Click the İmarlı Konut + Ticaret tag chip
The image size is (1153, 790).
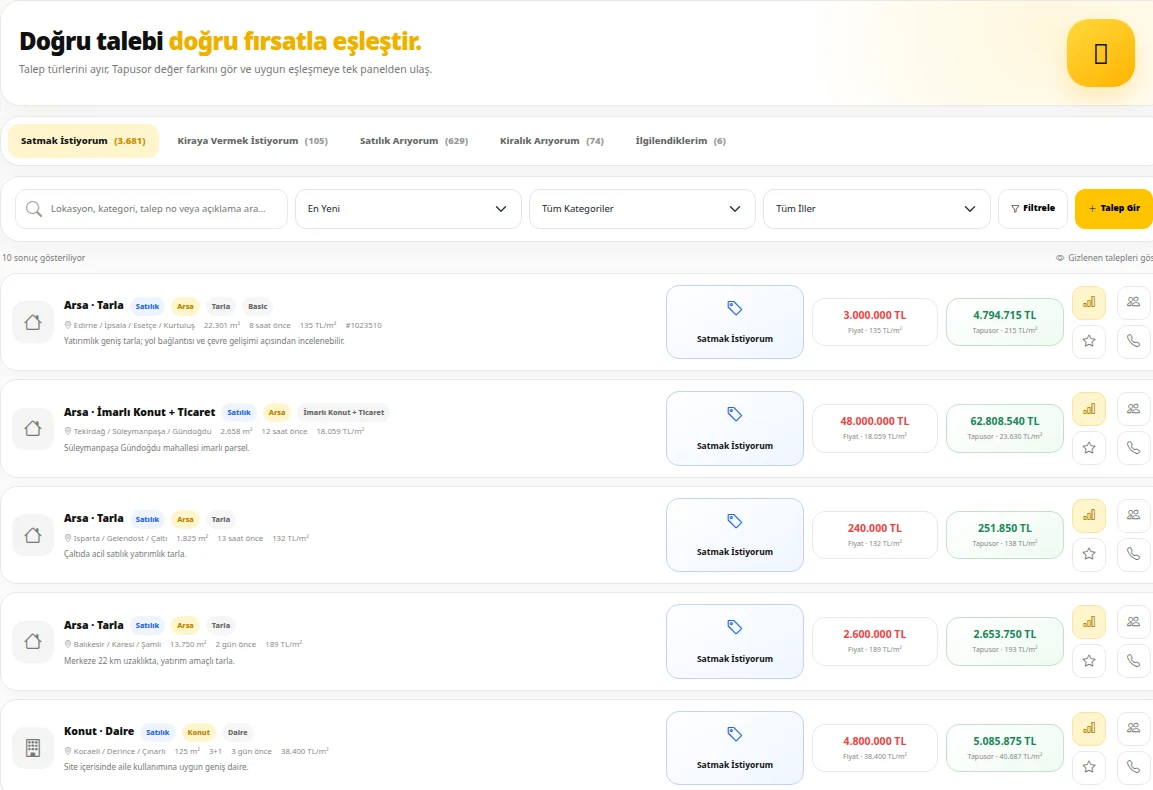[x=343, y=413]
